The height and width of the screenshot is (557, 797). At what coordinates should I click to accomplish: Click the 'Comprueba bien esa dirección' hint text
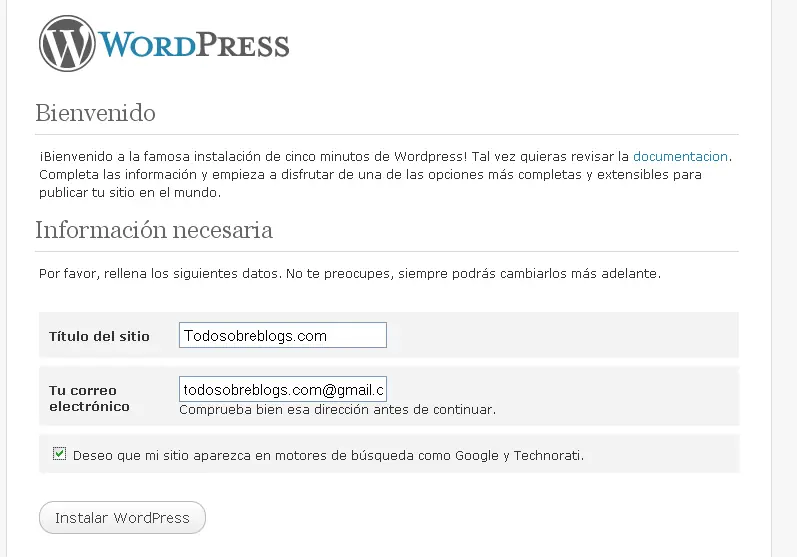pyautogui.click(x=338, y=410)
